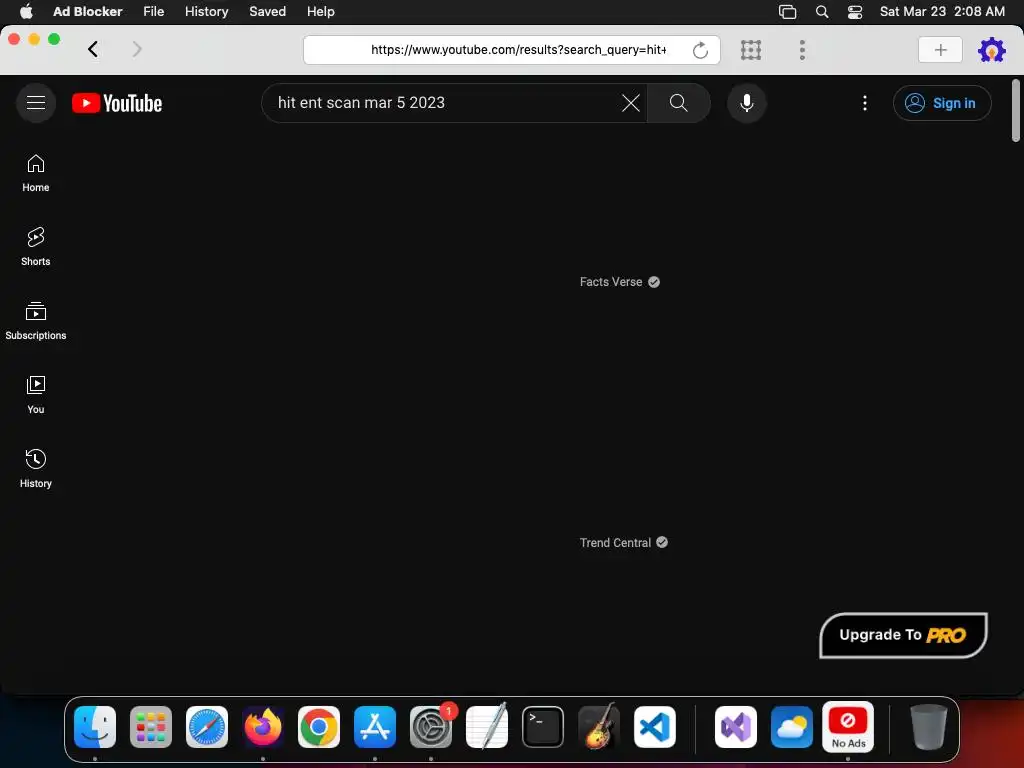Open System Settings from the Dock
Viewport: 1024px width, 768px height.
pyautogui.click(x=431, y=727)
